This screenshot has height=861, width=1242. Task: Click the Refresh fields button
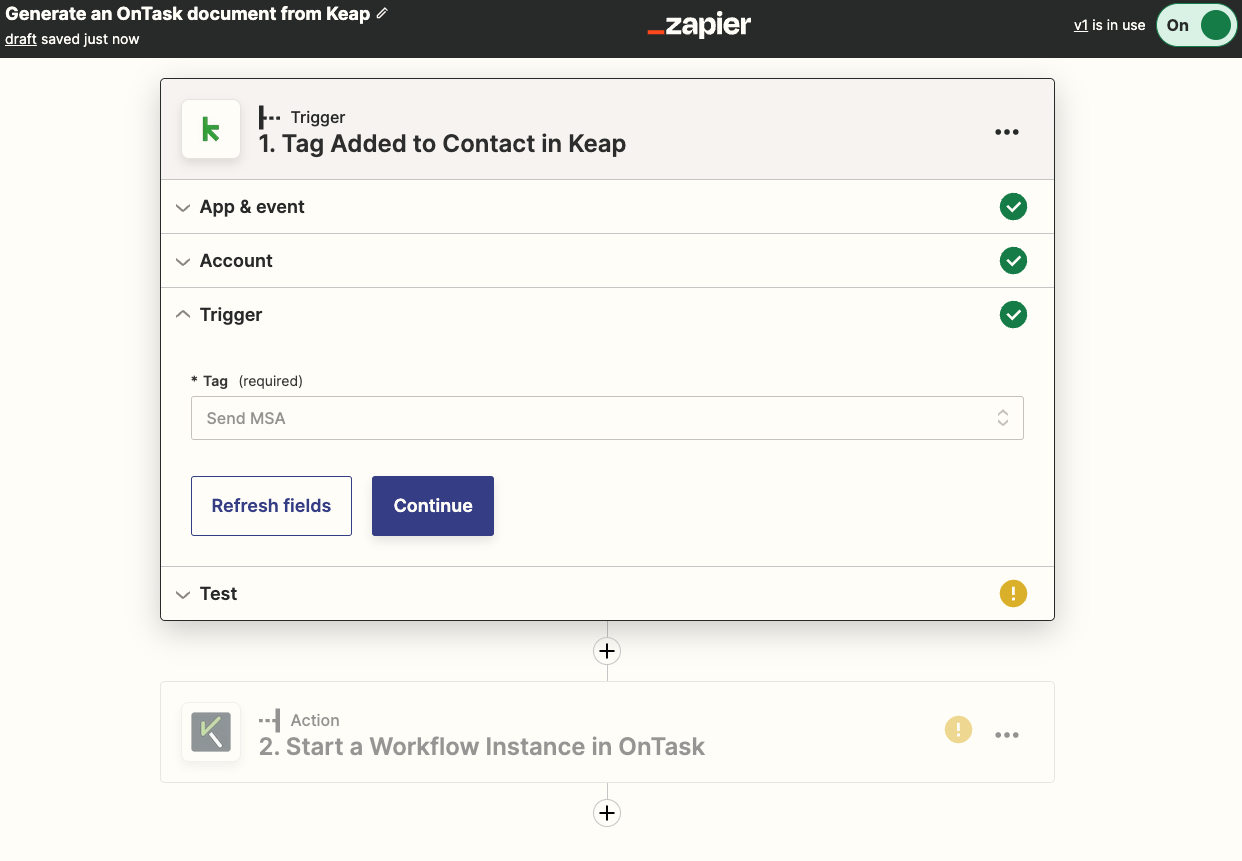click(271, 506)
